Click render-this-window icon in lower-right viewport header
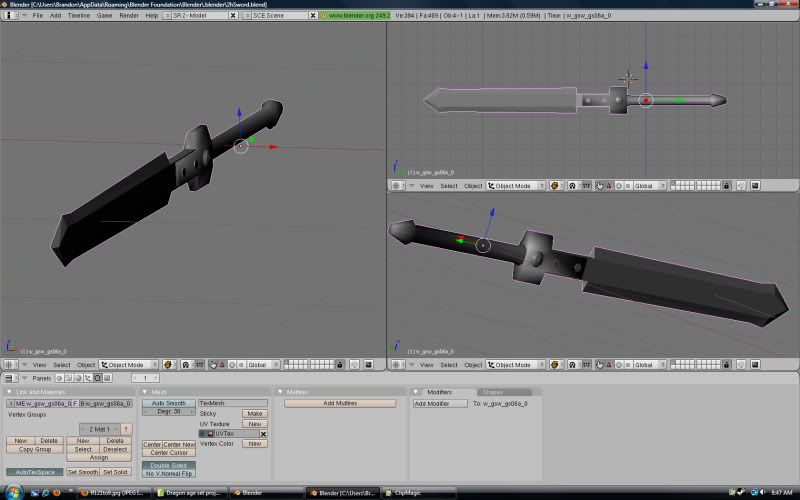The height and width of the screenshot is (500, 800). click(755, 365)
